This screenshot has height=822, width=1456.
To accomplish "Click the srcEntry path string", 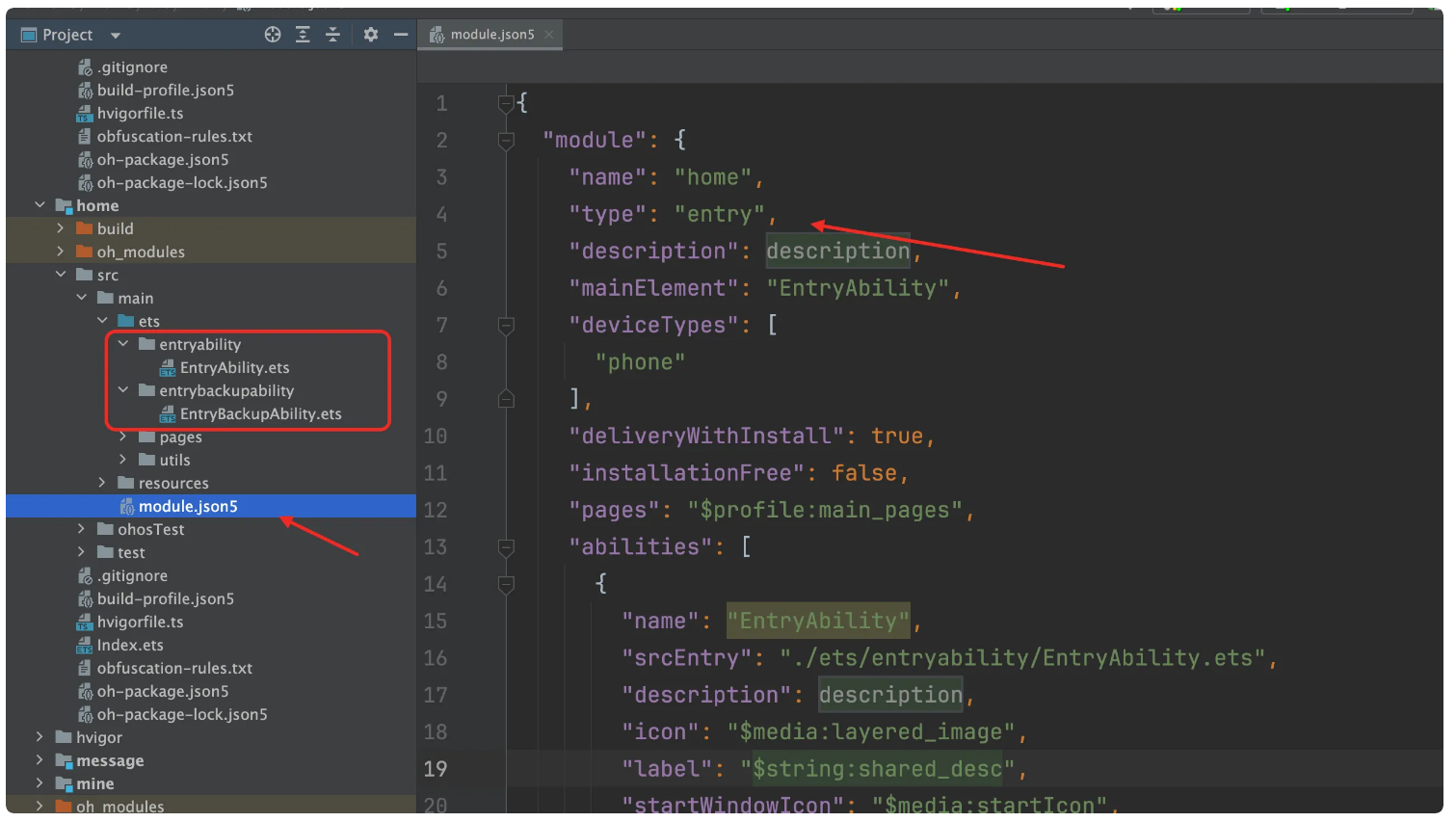I will click(1021, 658).
